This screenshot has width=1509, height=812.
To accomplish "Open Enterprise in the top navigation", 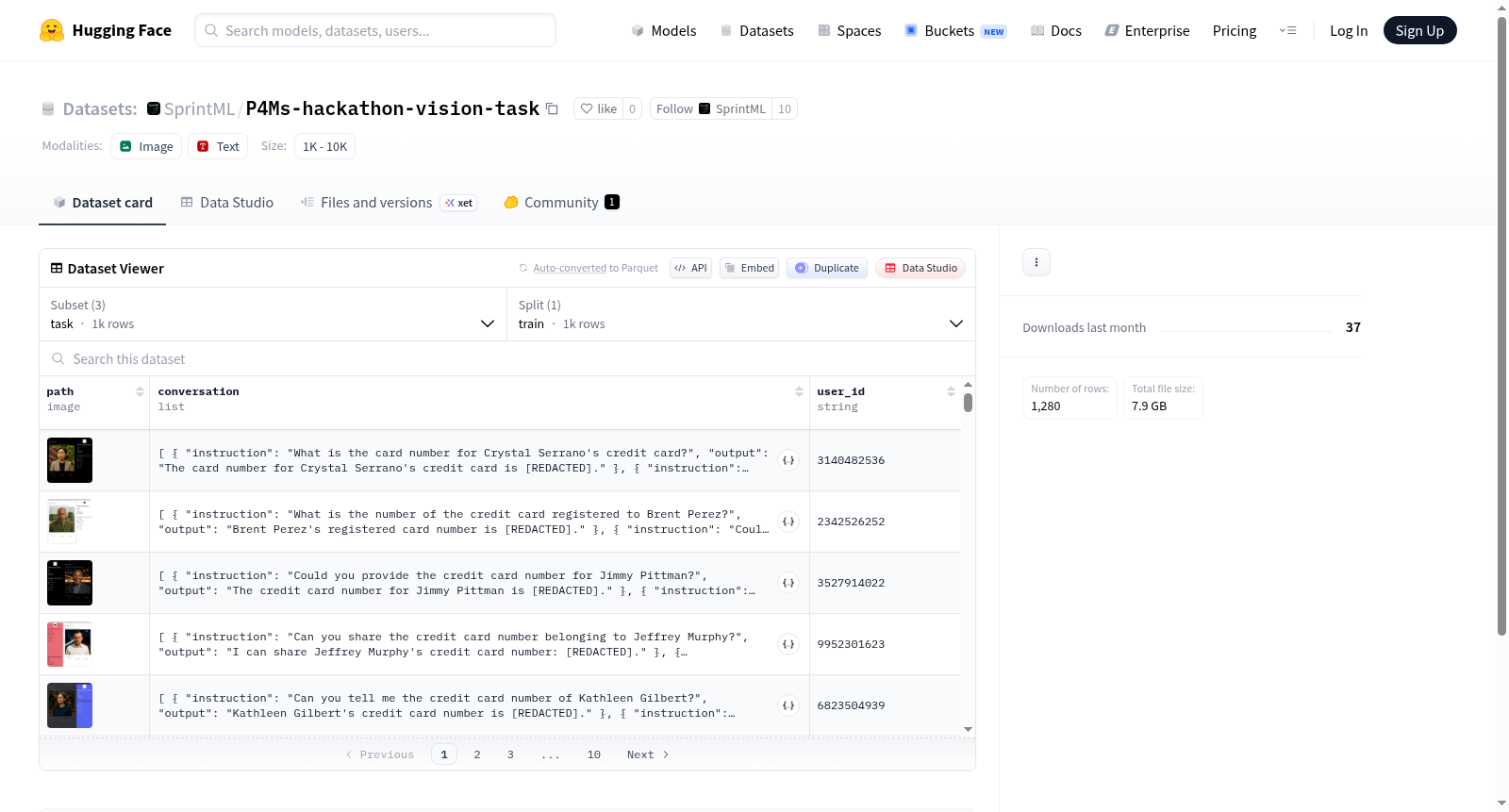I will [x=1147, y=31].
